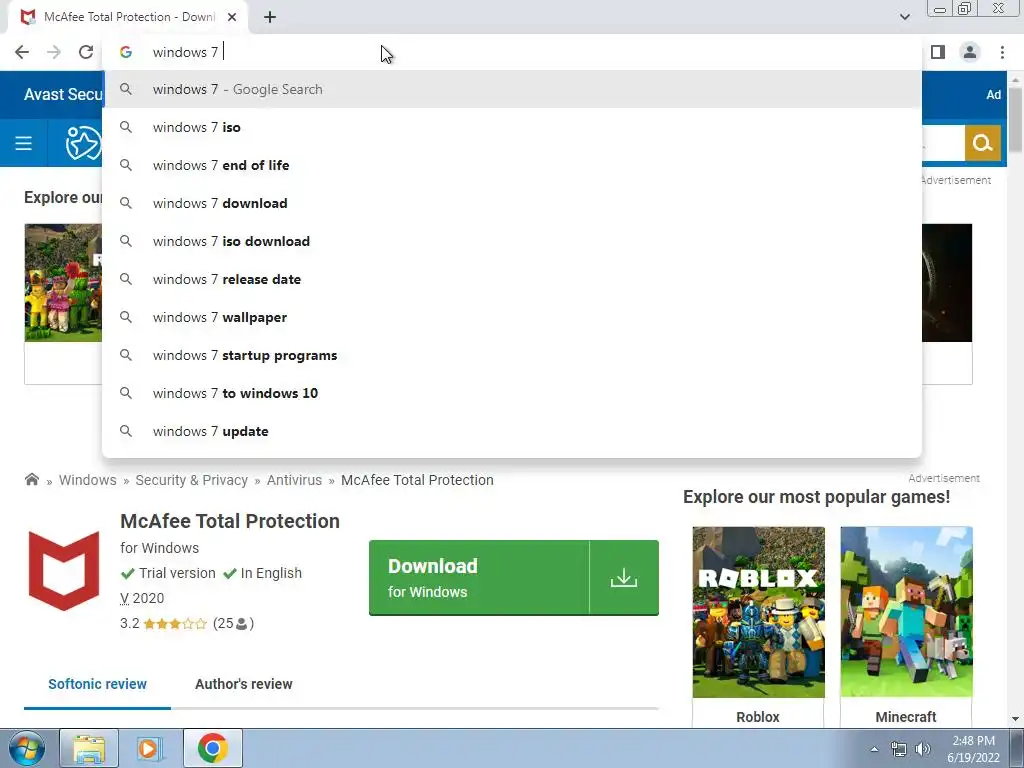Open the Security & Privacy breadcrumb link
The width and height of the screenshot is (1024, 768).
pyautogui.click(x=191, y=480)
